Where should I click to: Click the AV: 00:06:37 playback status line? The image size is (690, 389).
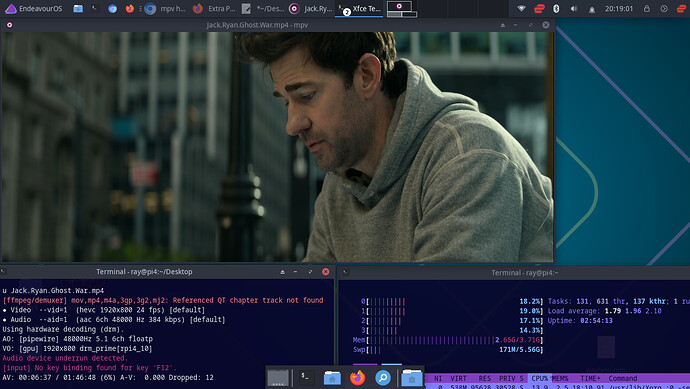[x=108, y=378]
